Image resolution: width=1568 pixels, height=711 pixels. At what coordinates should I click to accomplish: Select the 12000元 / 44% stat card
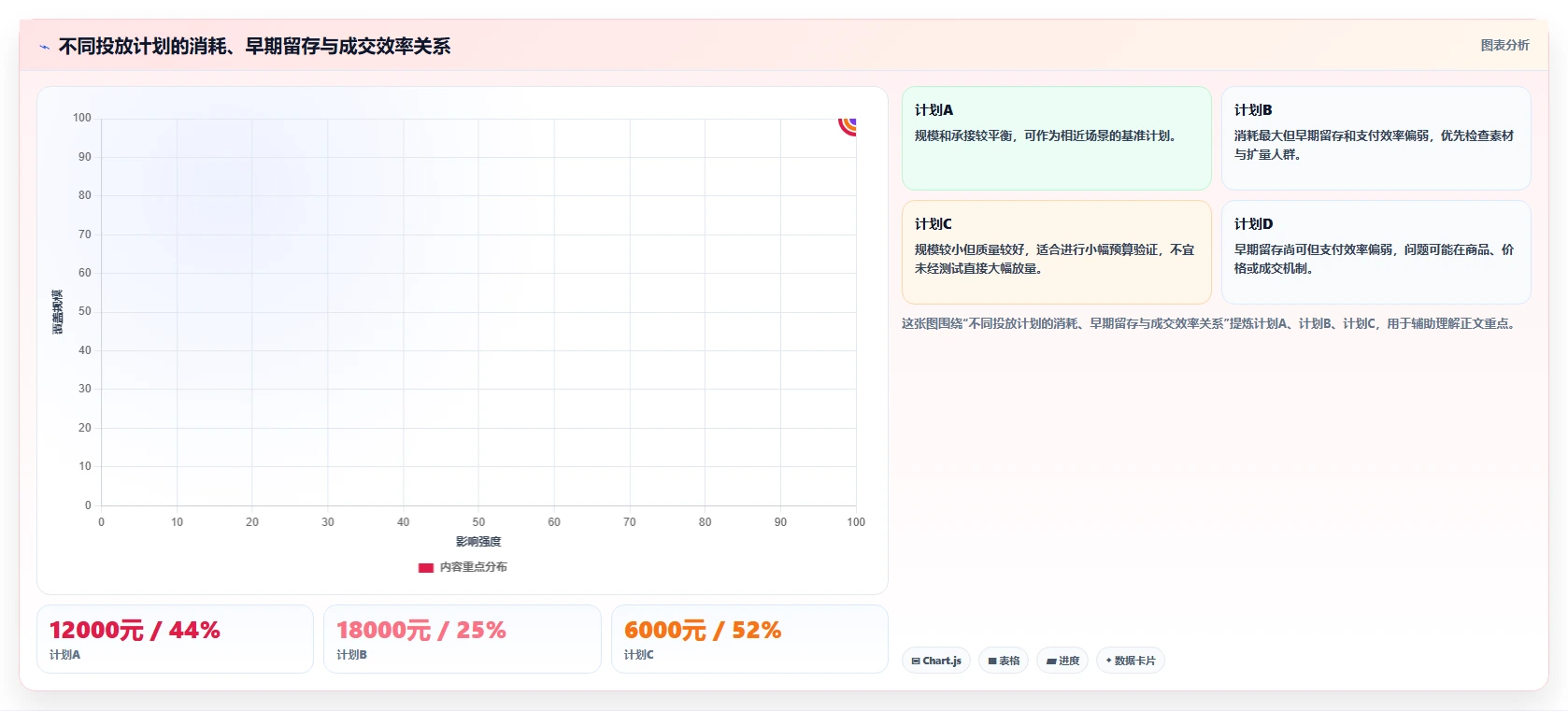click(x=175, y=639)
